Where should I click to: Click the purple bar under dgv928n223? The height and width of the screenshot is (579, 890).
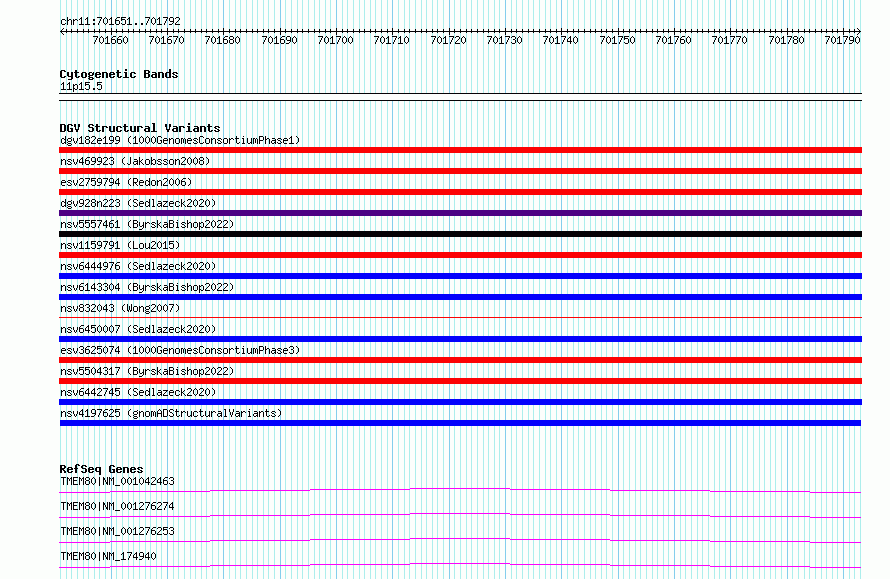[460, 213]
